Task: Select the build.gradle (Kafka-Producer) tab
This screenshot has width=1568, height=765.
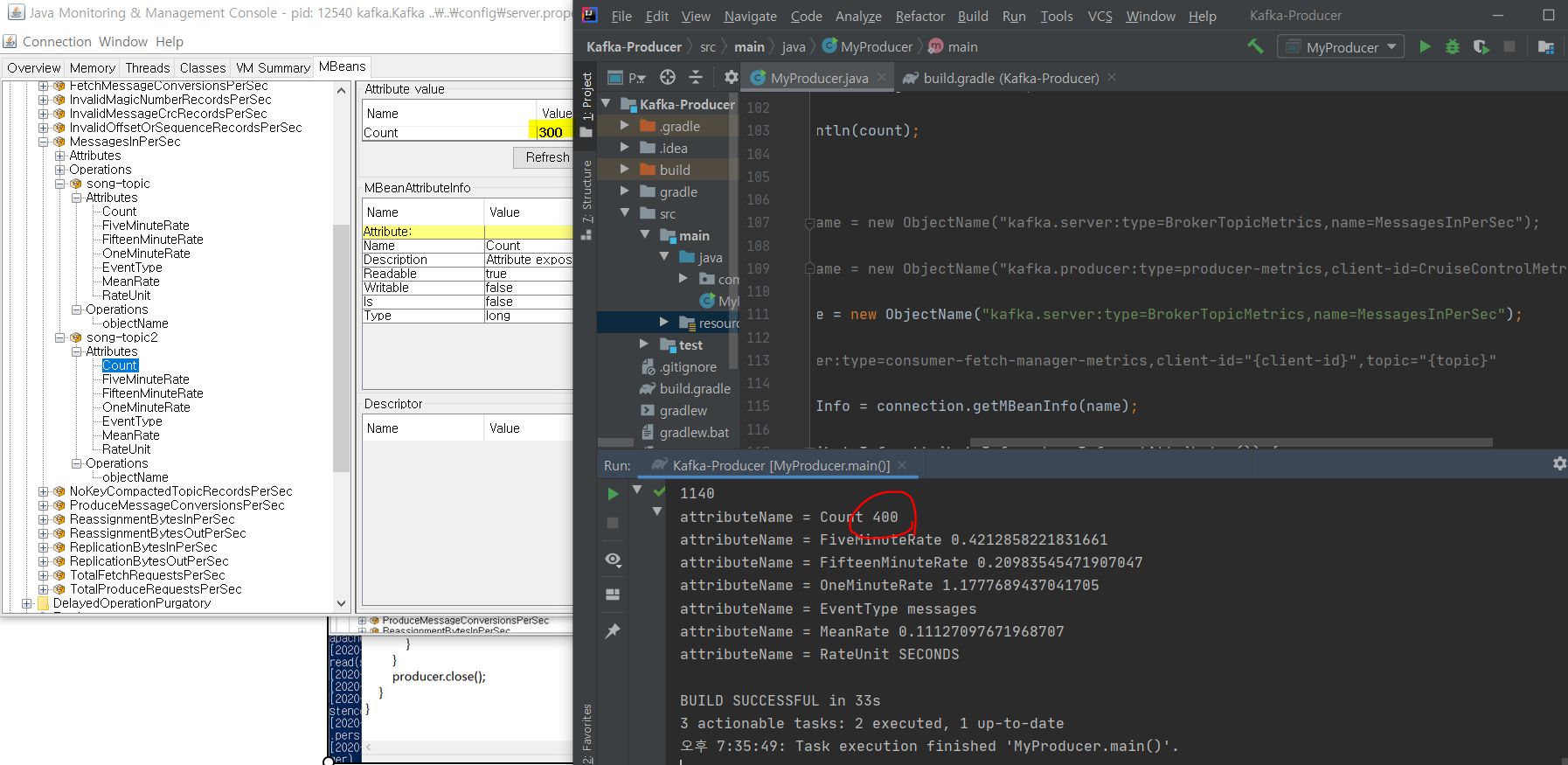Action: tap(1010, 78)
